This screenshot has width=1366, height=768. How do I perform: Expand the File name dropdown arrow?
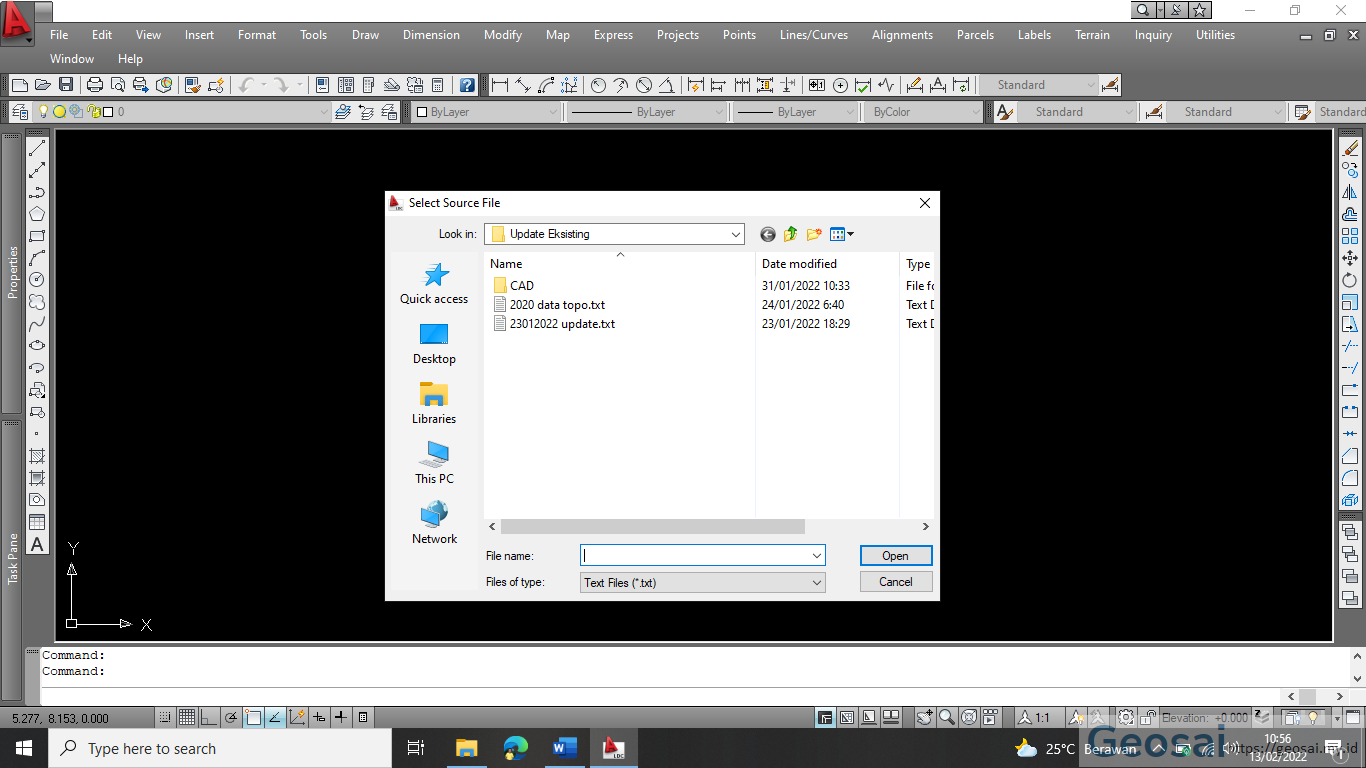817,555
